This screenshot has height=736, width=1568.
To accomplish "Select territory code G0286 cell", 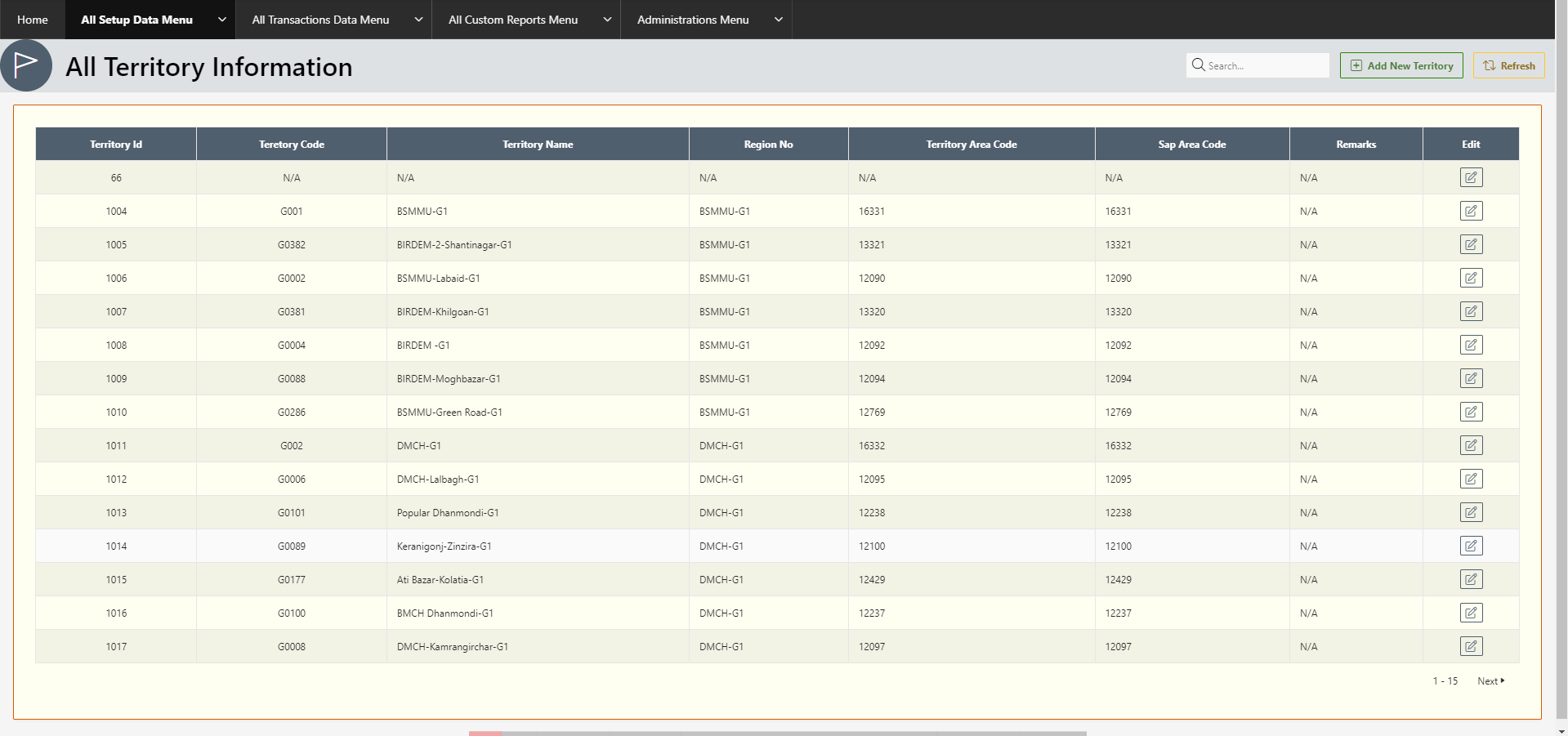I will [292, 412].
